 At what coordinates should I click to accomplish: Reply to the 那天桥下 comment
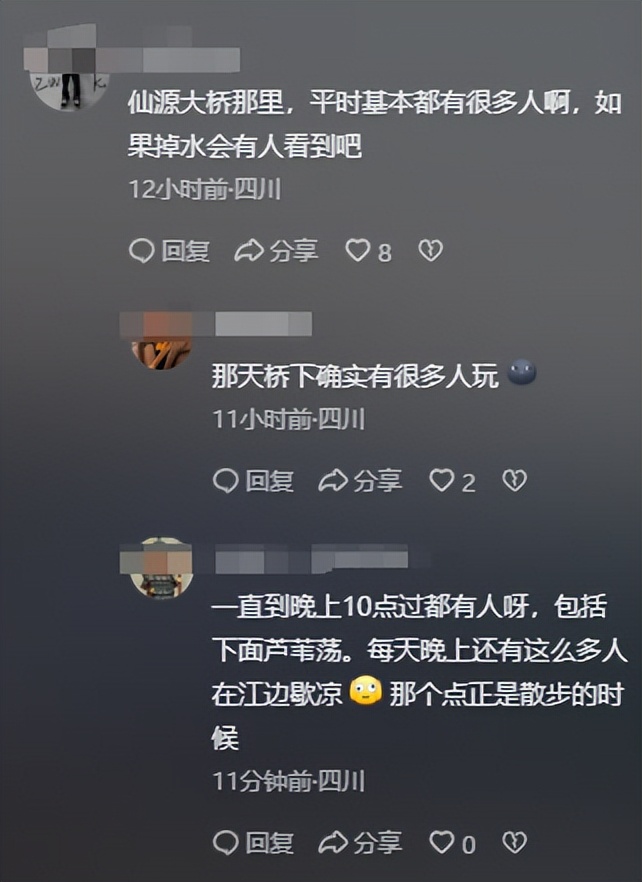(253, 481)
